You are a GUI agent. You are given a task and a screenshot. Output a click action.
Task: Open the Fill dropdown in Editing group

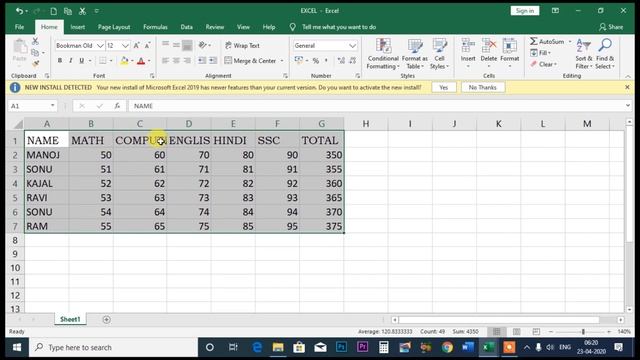coord(541,53)
